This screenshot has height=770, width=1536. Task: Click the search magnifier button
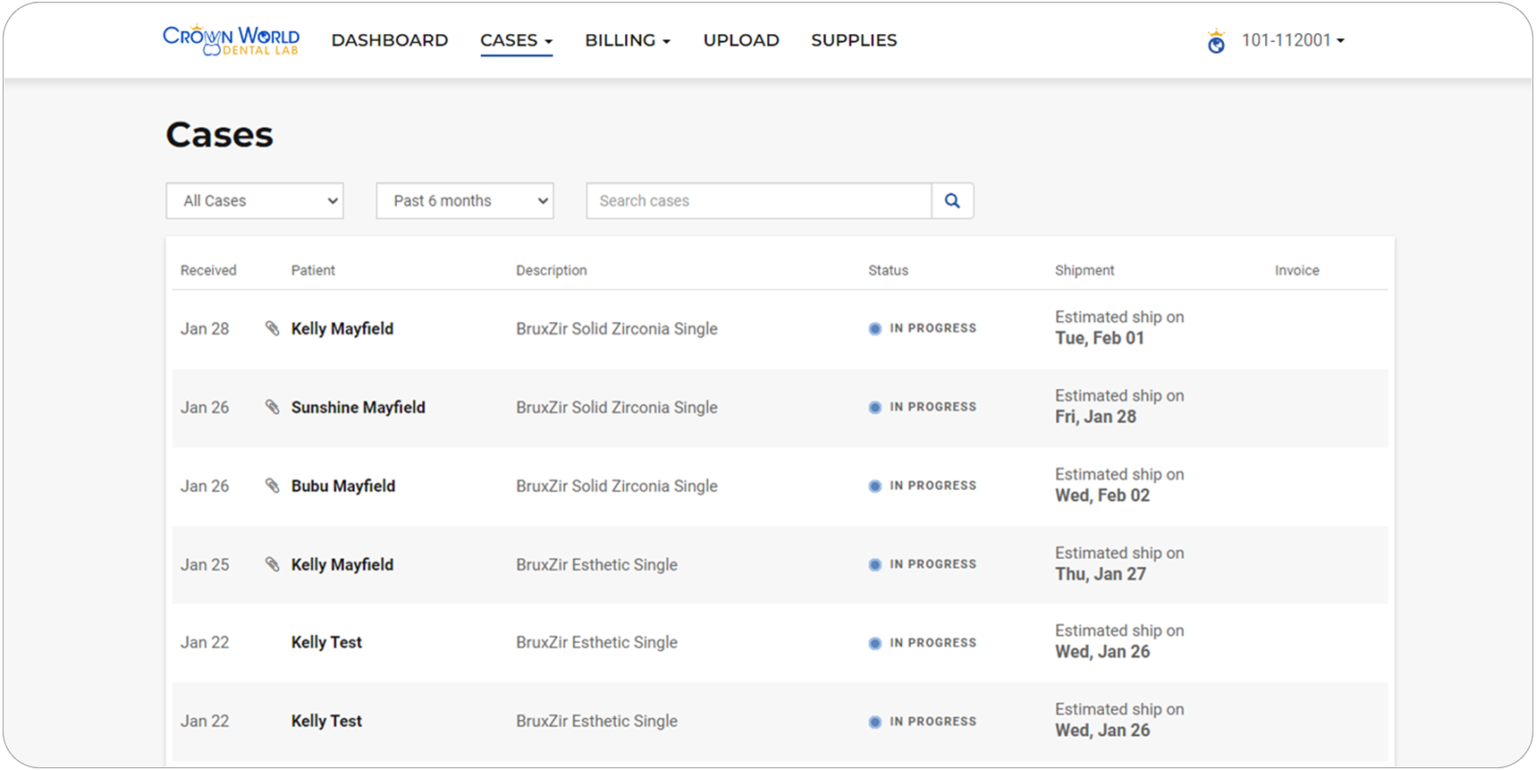(952, 201)
